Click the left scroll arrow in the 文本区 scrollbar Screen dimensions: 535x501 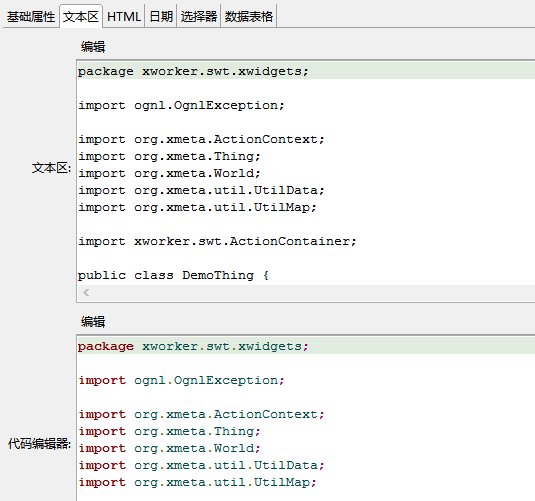pyautogui.click(x=86, y=292)
